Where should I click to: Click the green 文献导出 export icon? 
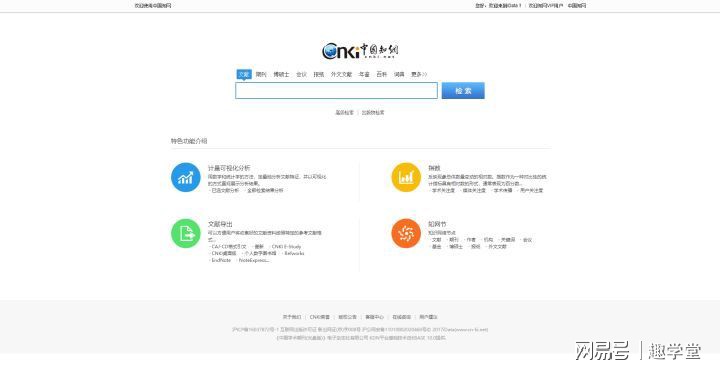click(186, 233)
